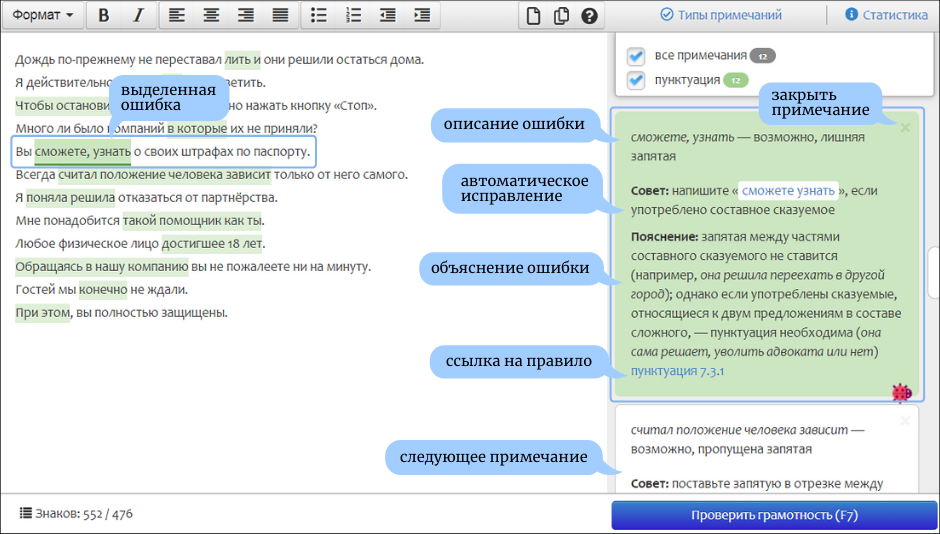
Task: Insert a bulleted list
Action: point(319,16)
